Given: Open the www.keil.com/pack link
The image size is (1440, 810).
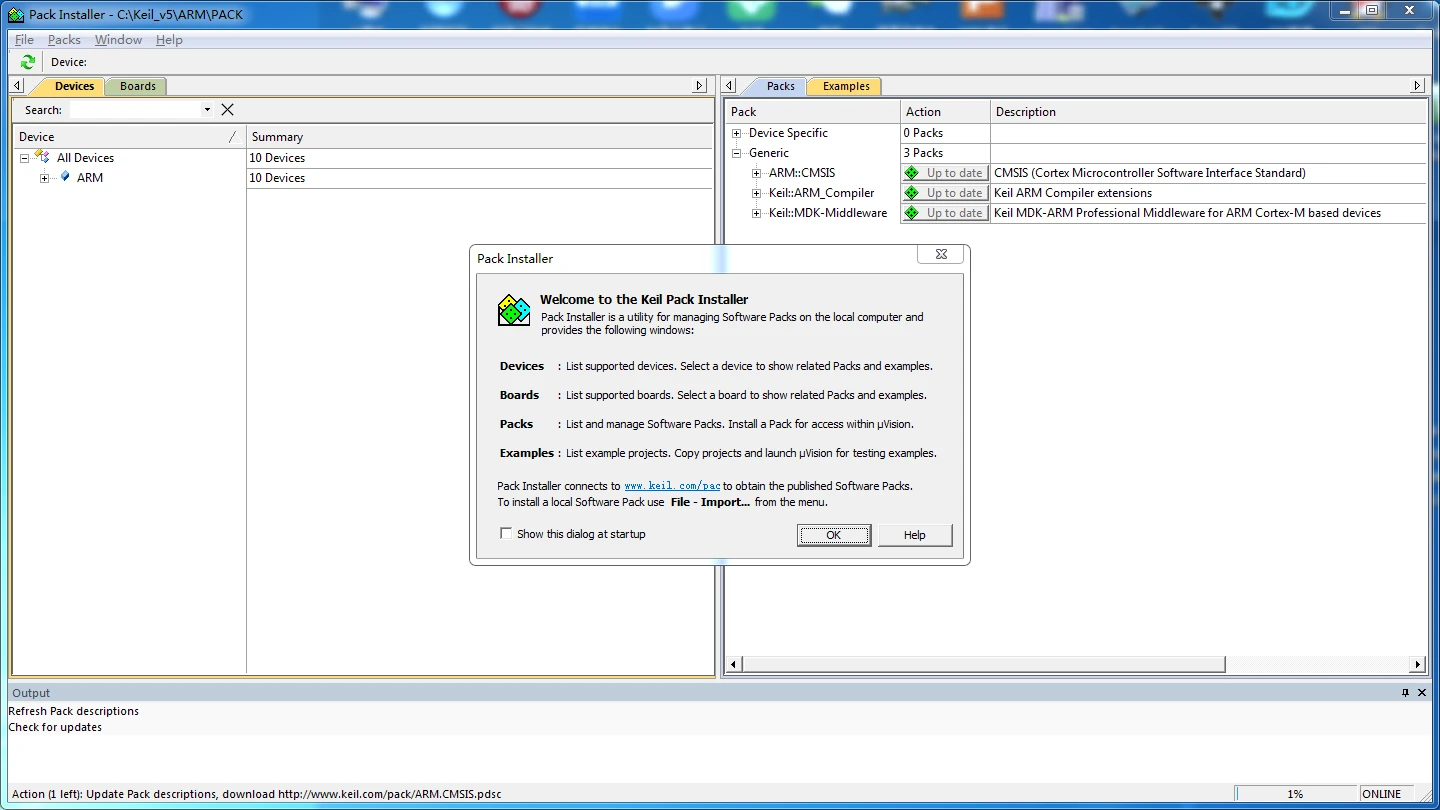Looking at the screenshot, I should [x=672, y=486].
